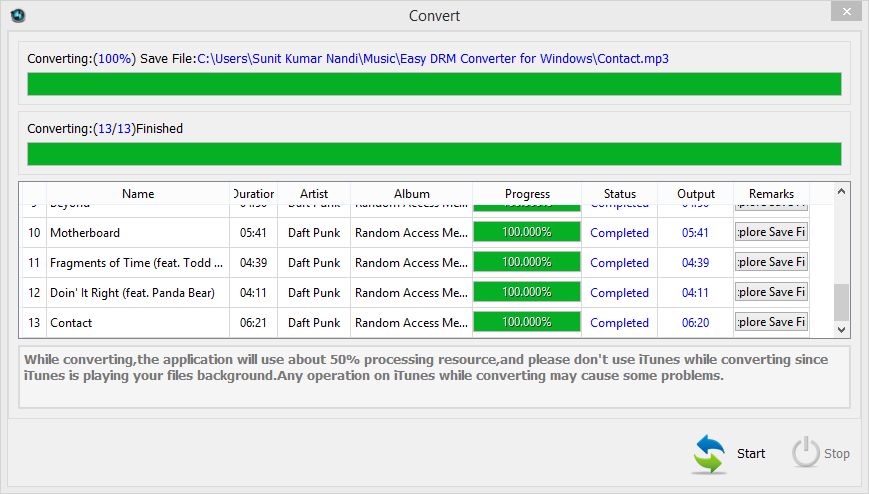869x494 pixels.
Task: Click the Artist column header
Action: click(313, 194)
